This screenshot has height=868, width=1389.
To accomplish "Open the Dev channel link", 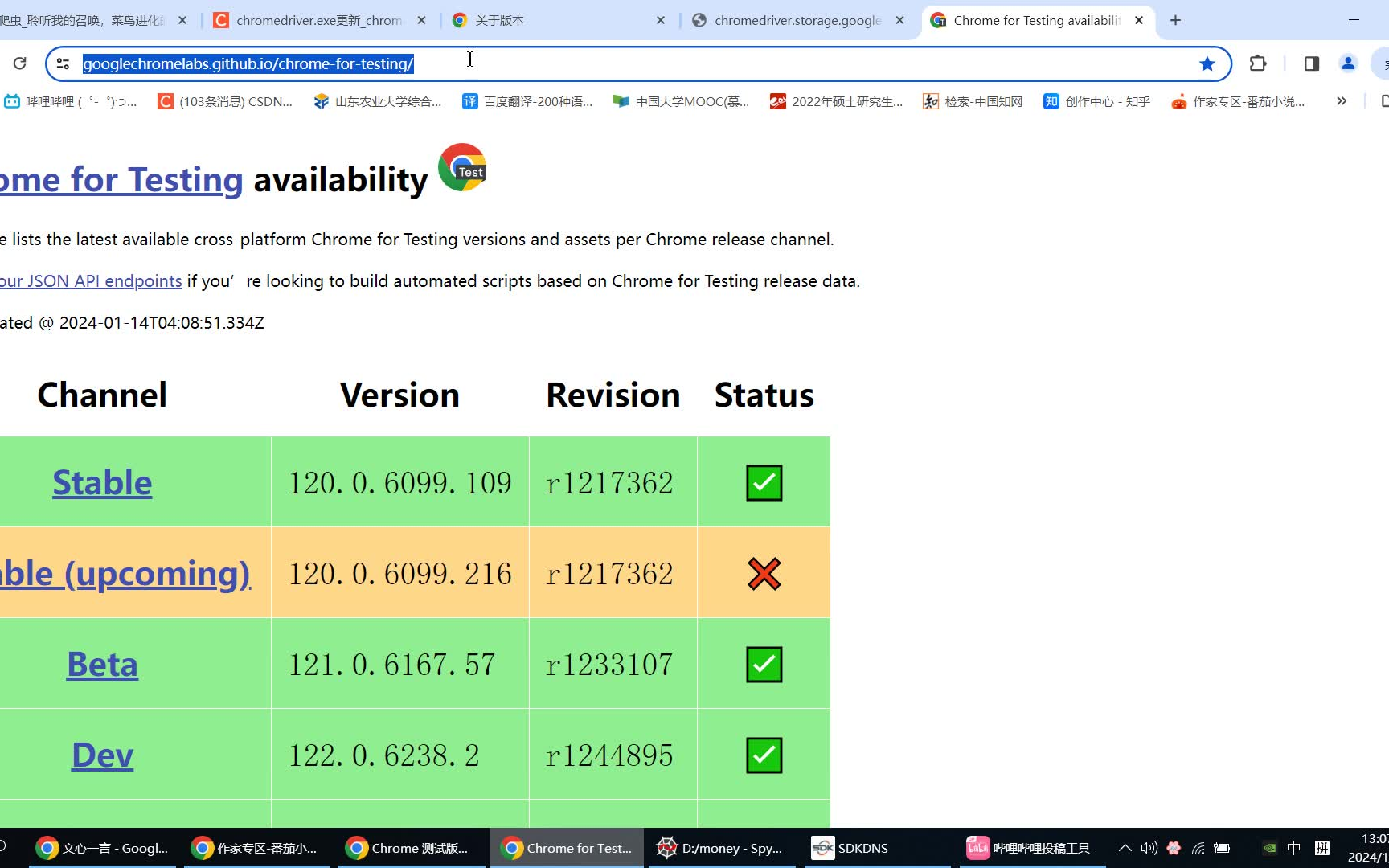I will pyautogui.click(x=102, y=755).
